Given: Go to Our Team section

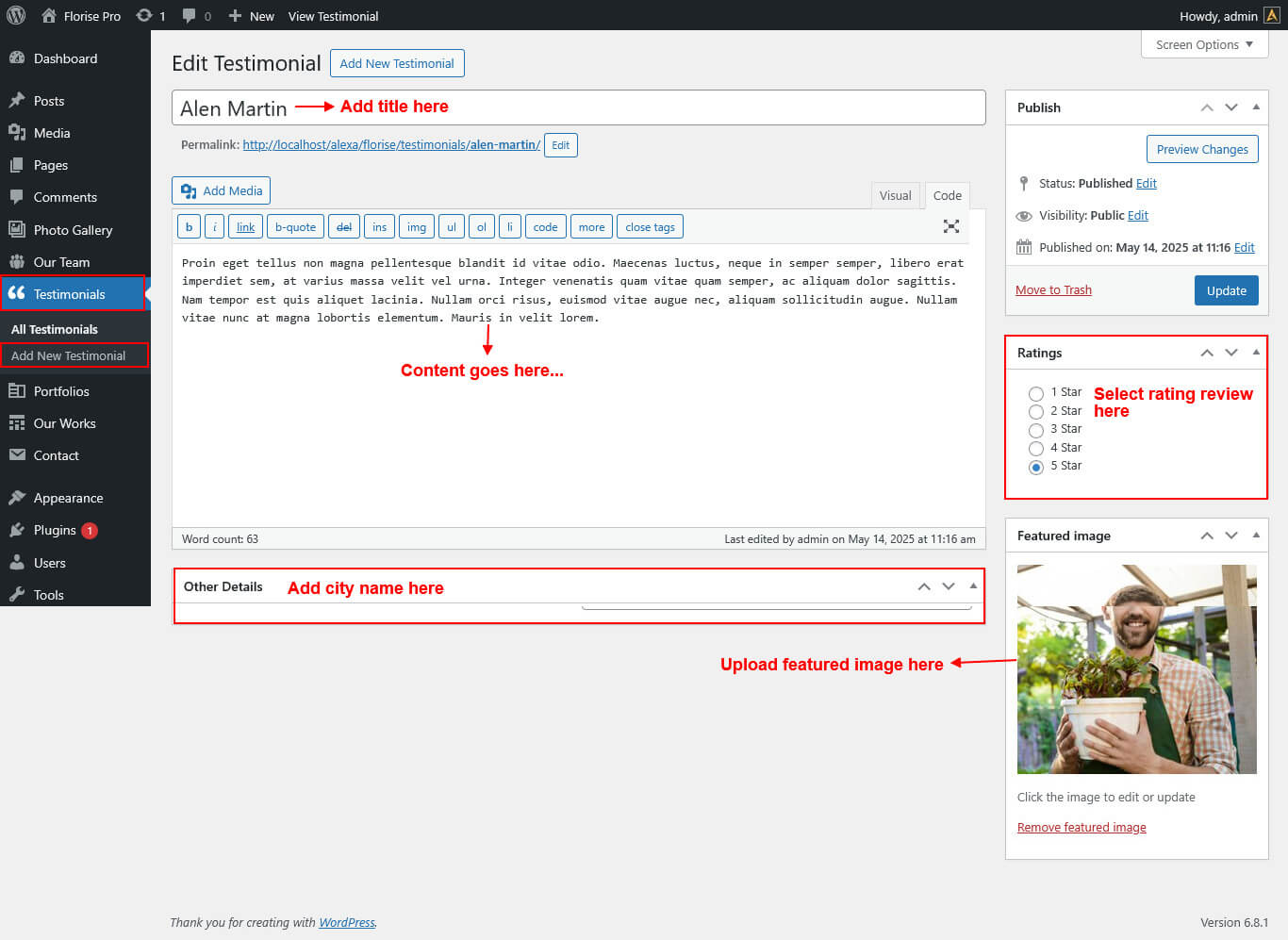Looking at the screenshot, I should point(61,262).
